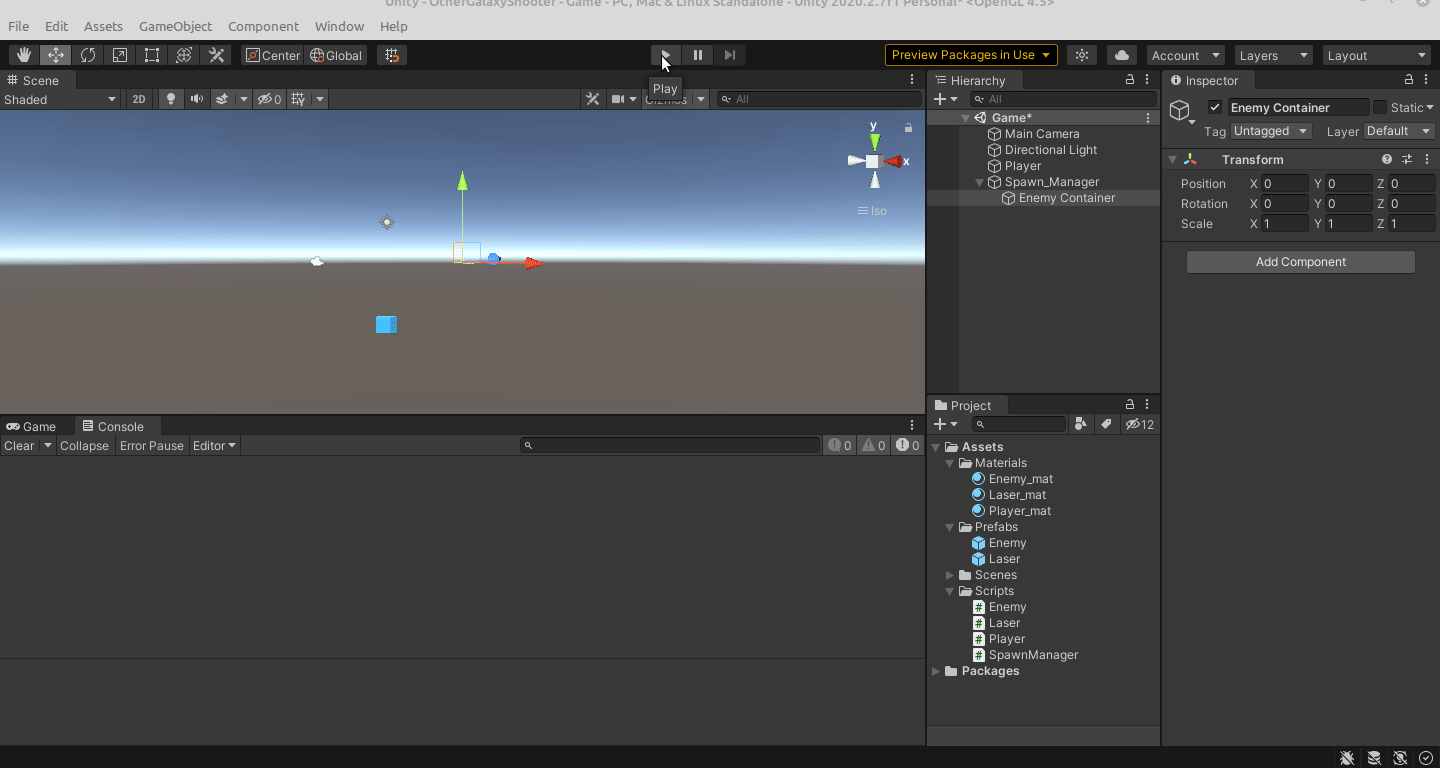This screenshot has width=1440, height=768.
Task: Select the Transform tool
Action: pyautogui.click(x=184, y=55)
